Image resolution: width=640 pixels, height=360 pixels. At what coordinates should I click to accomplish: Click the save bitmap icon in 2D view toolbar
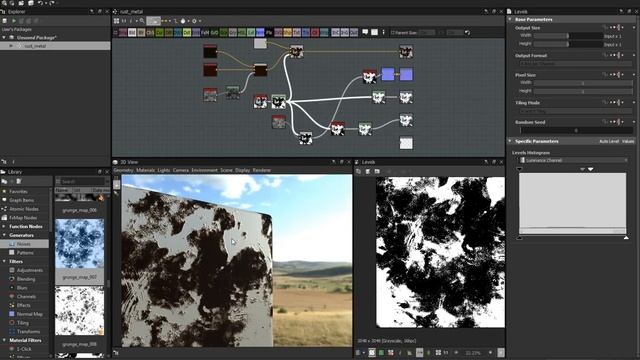377,171
